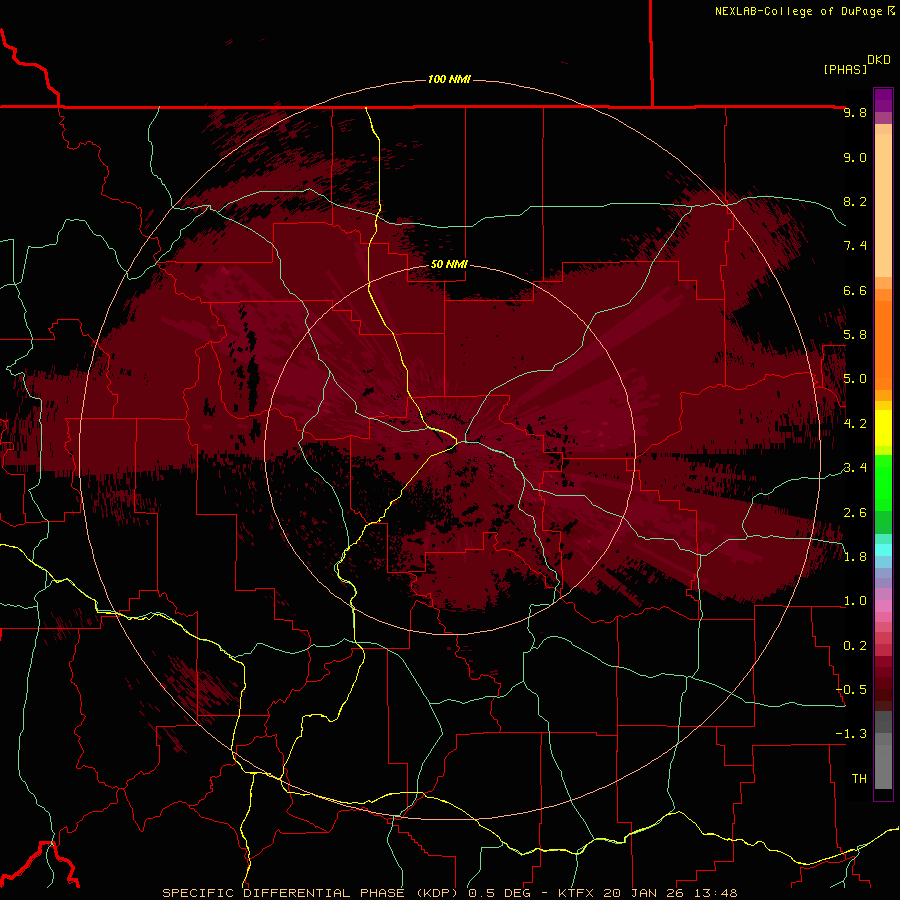Click the -0.5 legend value
The image size is (900, 900).
pos(851,690)
